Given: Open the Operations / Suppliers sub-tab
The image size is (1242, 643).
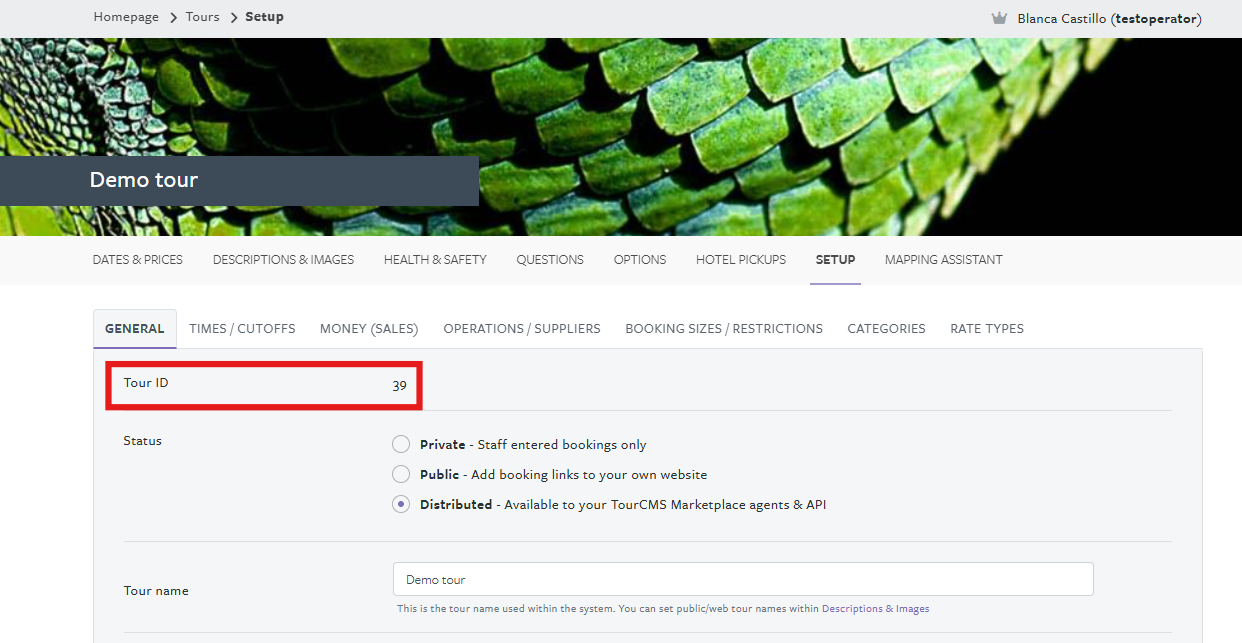Looking at the screenshot, I should tap(522, 329).
